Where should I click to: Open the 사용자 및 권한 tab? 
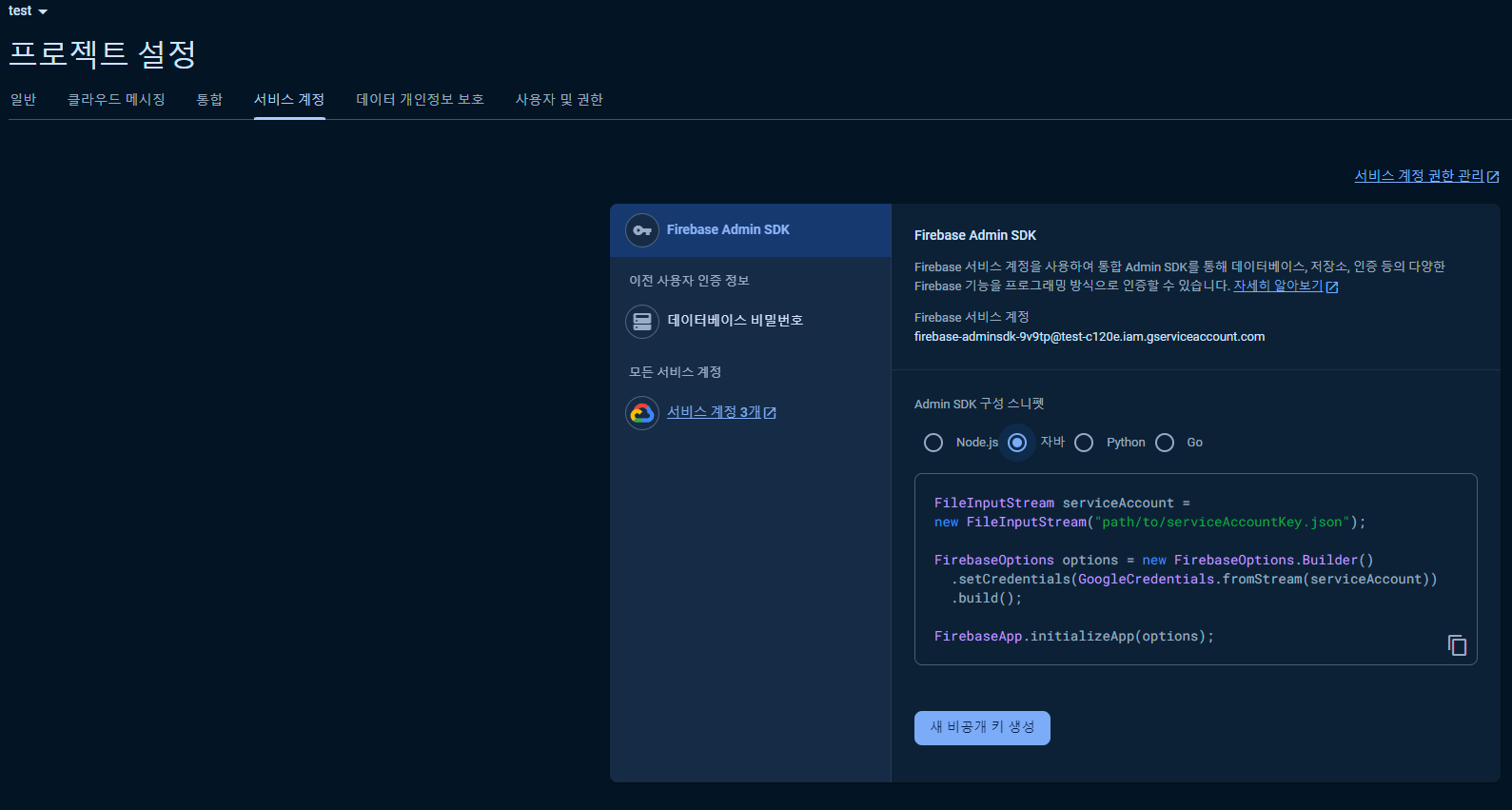559,99
